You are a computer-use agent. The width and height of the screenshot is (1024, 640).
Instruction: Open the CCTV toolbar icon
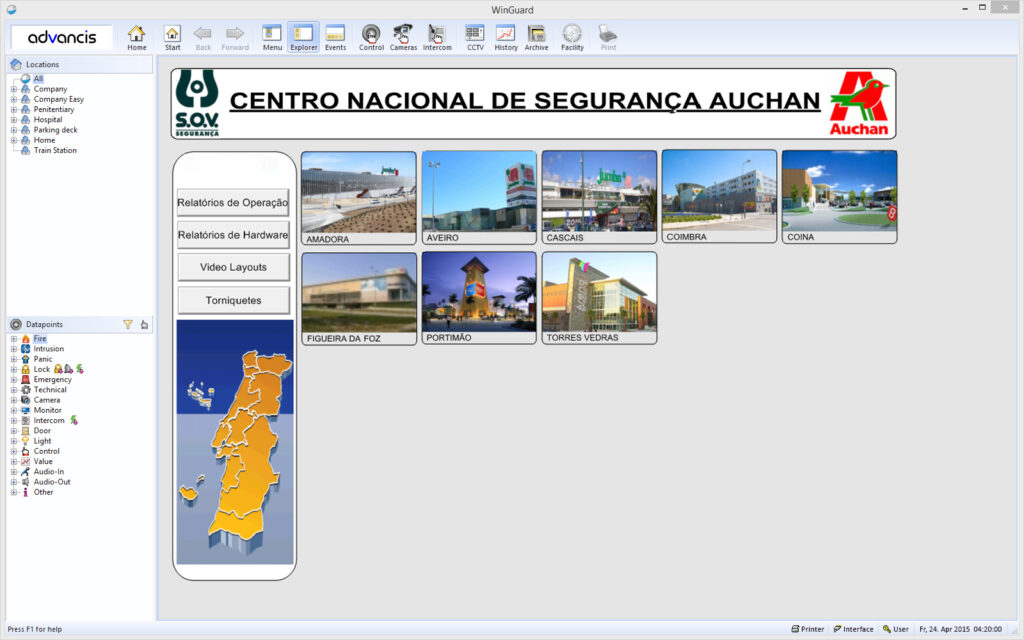pos(475,37)
